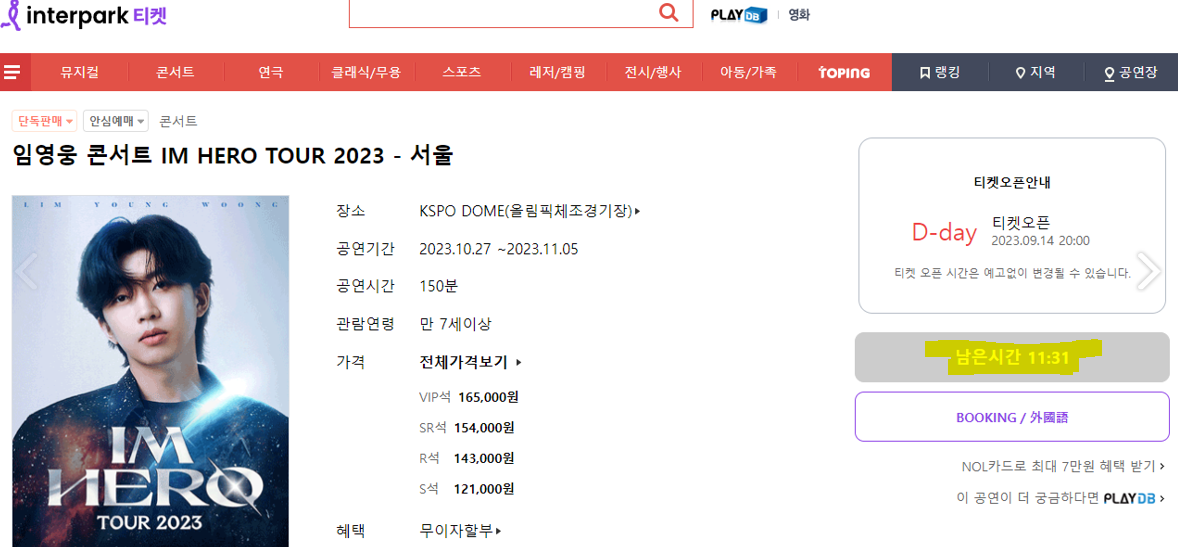This screenshot has height=547, width=1178.
Task: Open the hamburger menu icon
Action: [x=11, y=73]
